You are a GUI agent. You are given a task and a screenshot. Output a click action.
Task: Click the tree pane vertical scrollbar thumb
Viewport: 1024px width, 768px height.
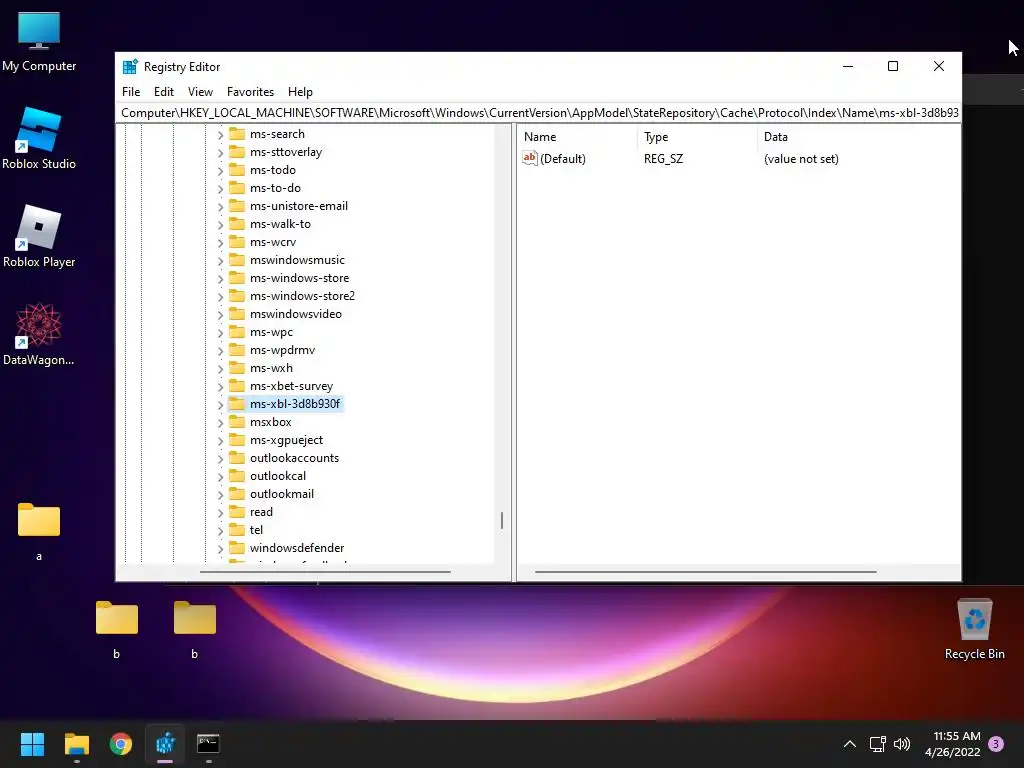coord(502,520)
